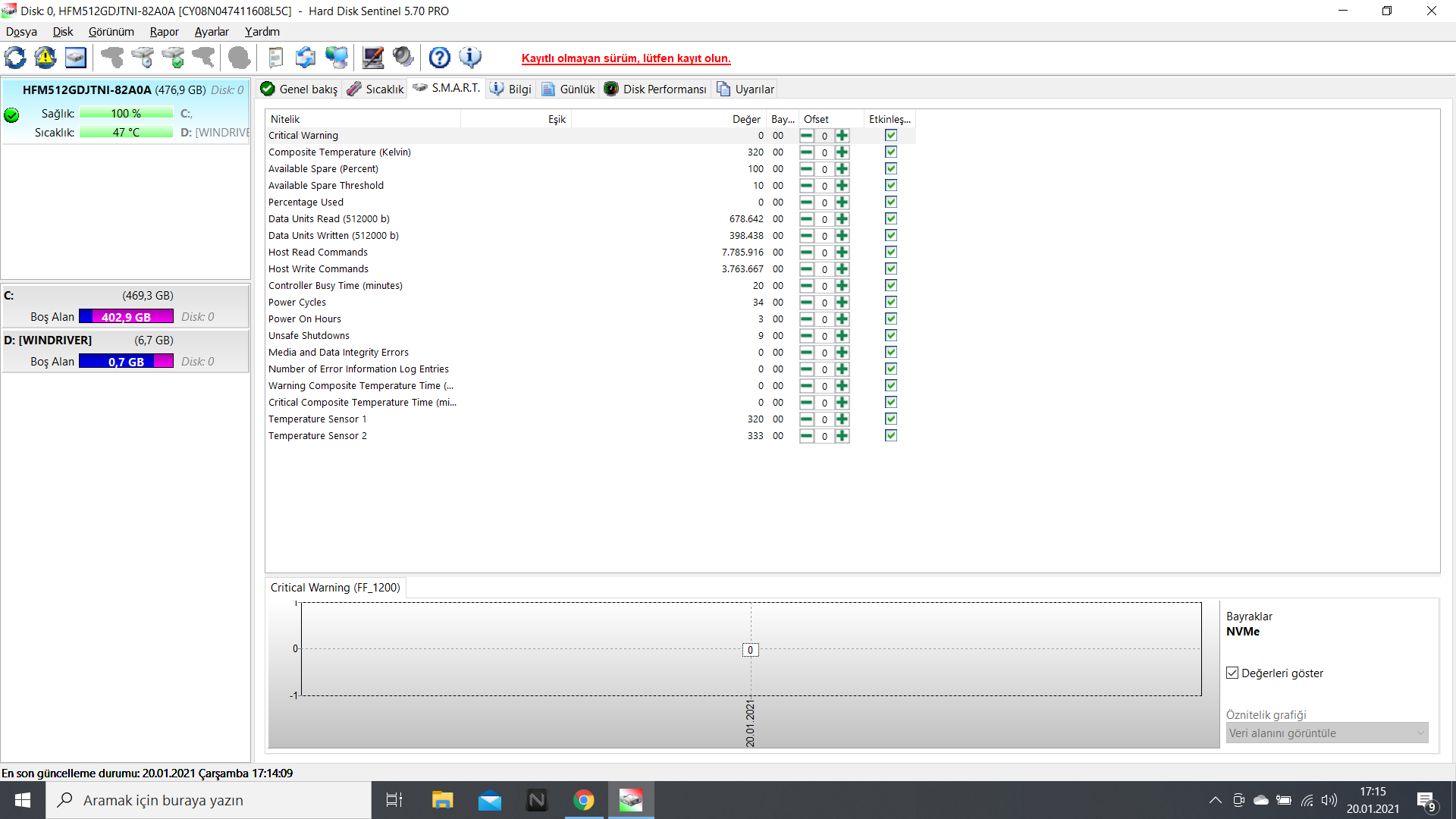
Task: Switch to the Disk Performansı tab
Action: point(656,89)
